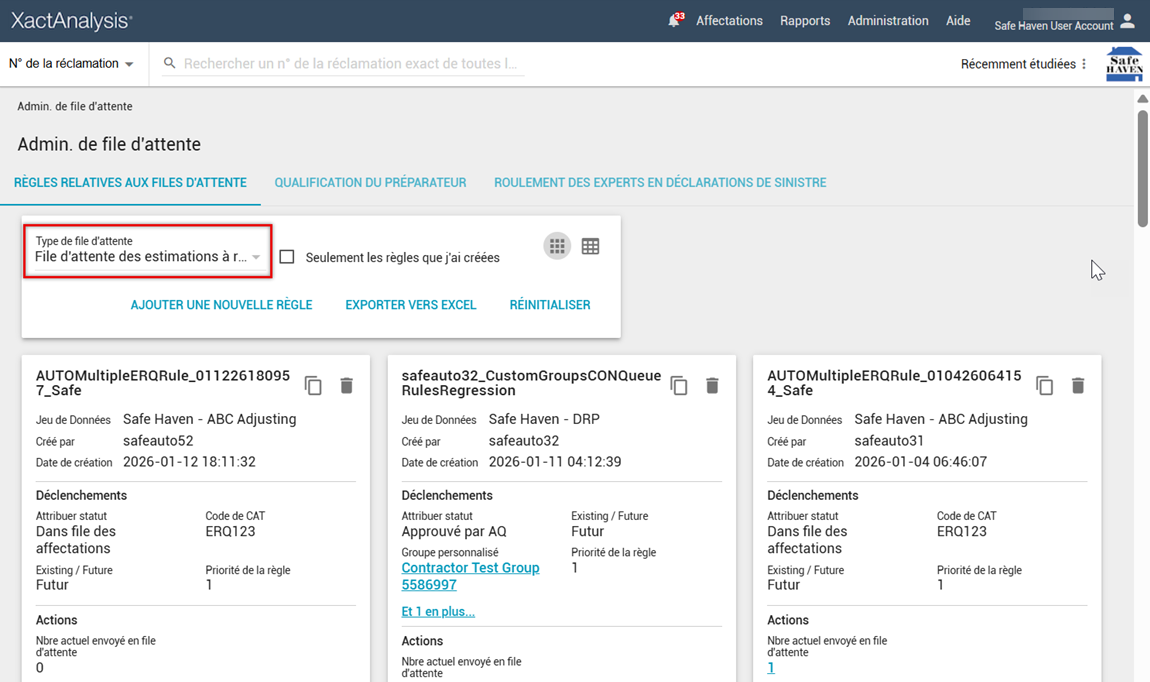
Task: Click creator name safeauto31
Action: [889, 441]
